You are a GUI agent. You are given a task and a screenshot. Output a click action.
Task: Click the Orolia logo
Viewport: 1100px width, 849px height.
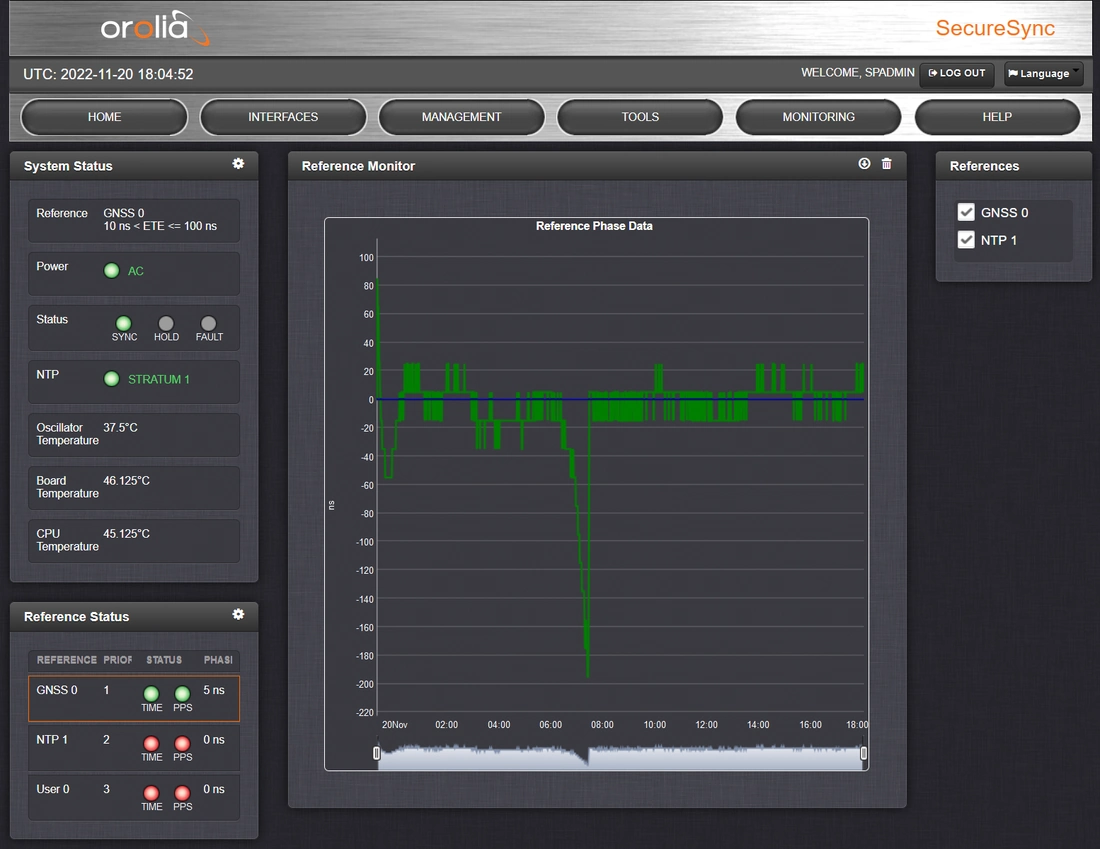(x=154, y=28)
